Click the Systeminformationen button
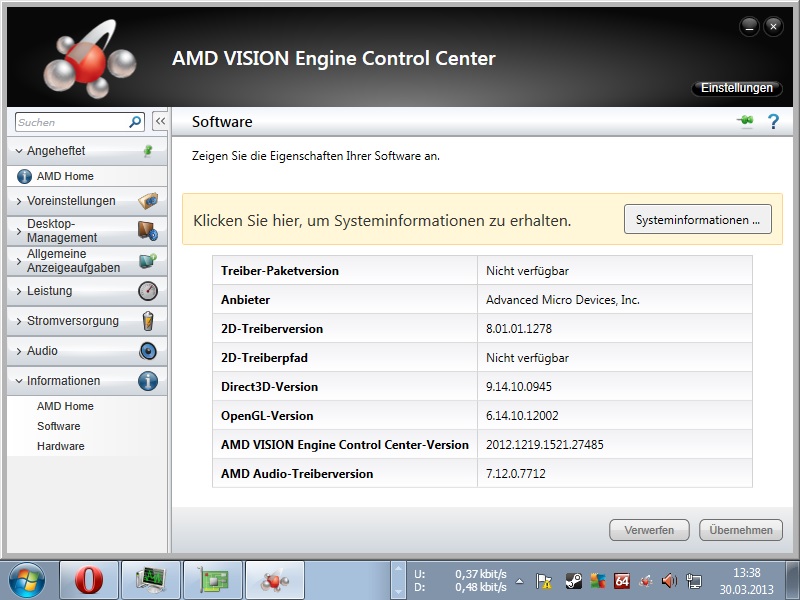Viewport: 800px width, 600px height. (697, 219)
